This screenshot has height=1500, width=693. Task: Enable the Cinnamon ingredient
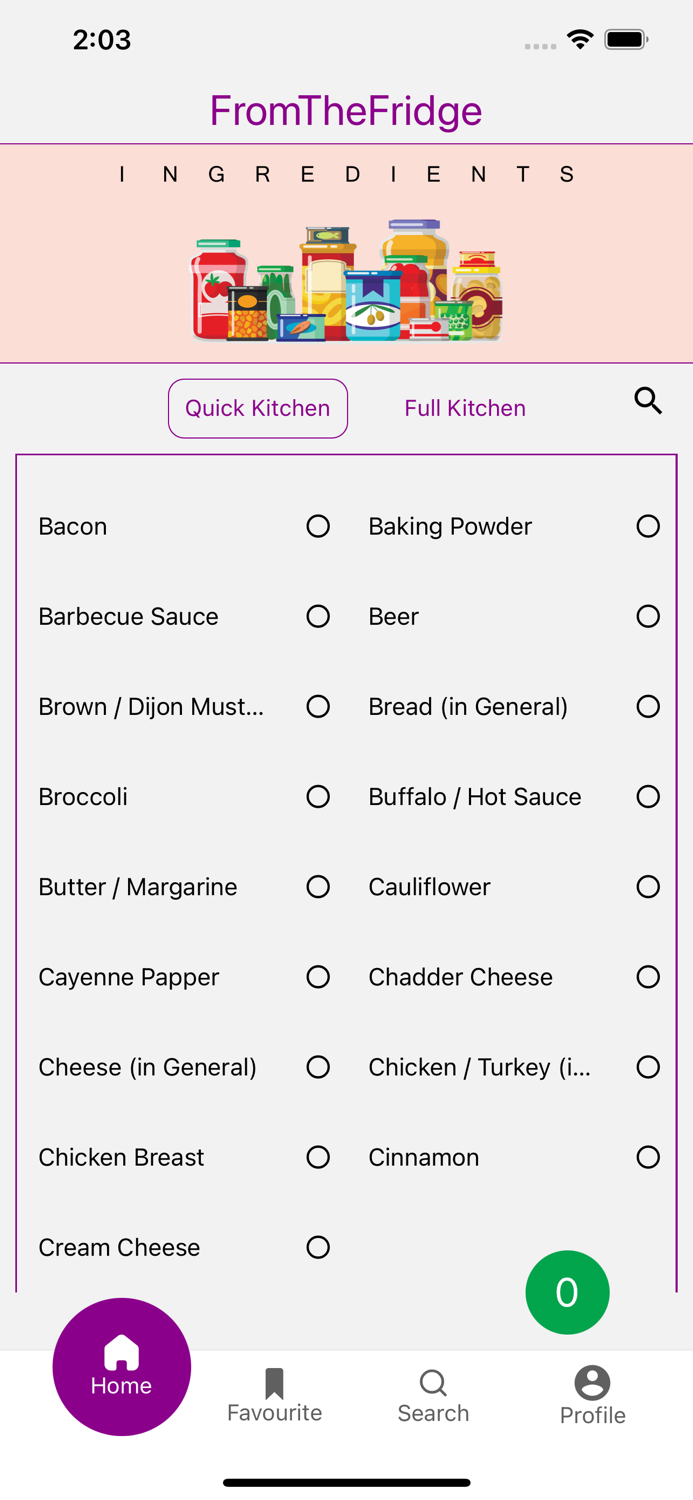tap(648, 1157)
